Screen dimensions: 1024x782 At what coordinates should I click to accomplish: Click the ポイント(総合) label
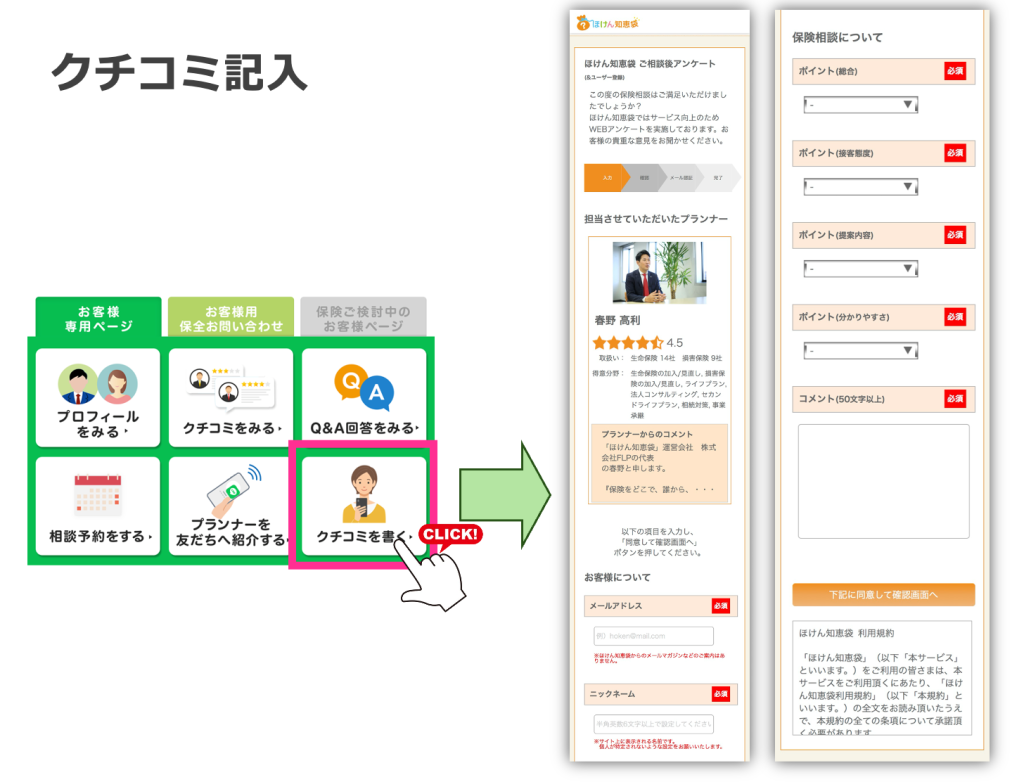click(828, 71)
